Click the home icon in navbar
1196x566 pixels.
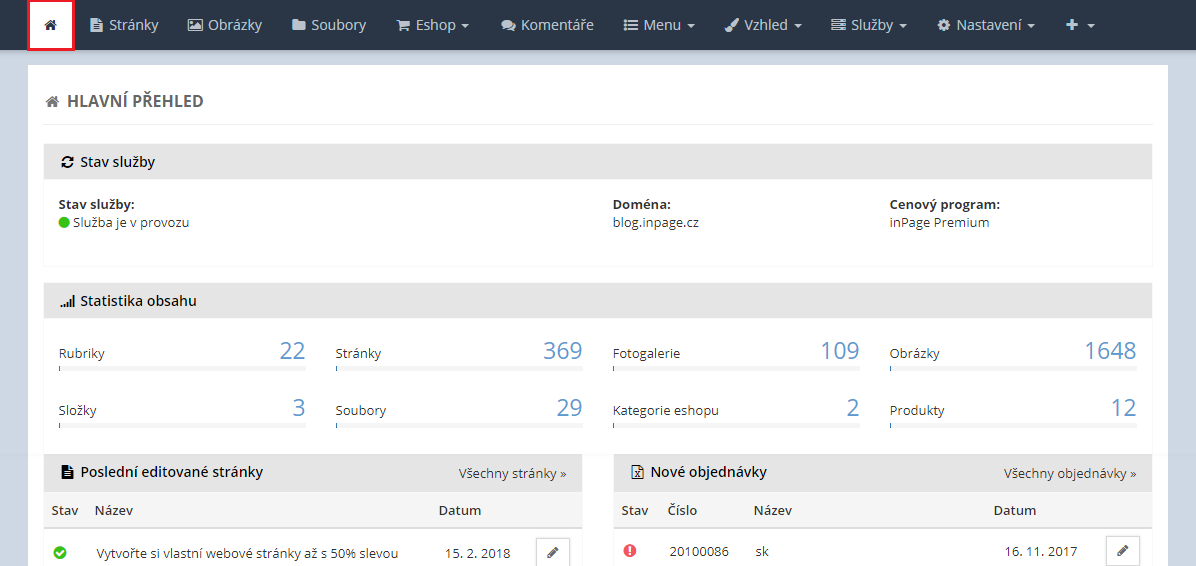click(x=51, y=25)
